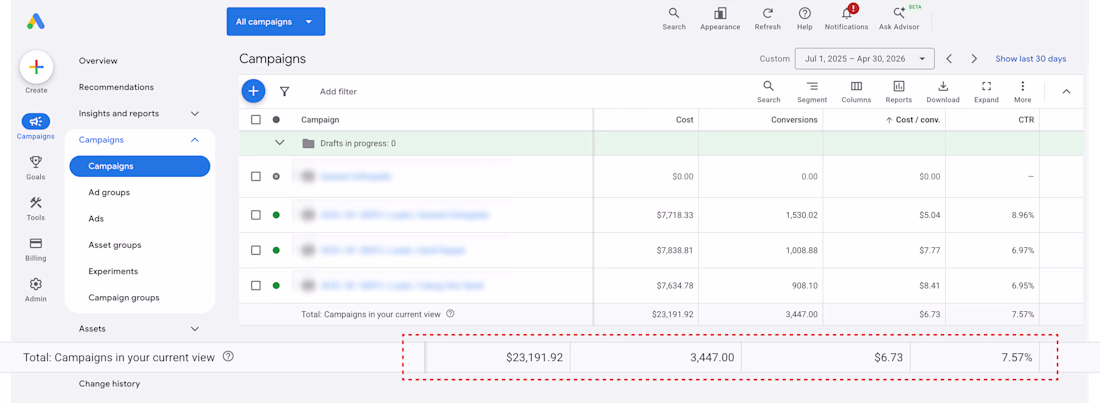Open the Billing card icon

(x=36, y=244)
